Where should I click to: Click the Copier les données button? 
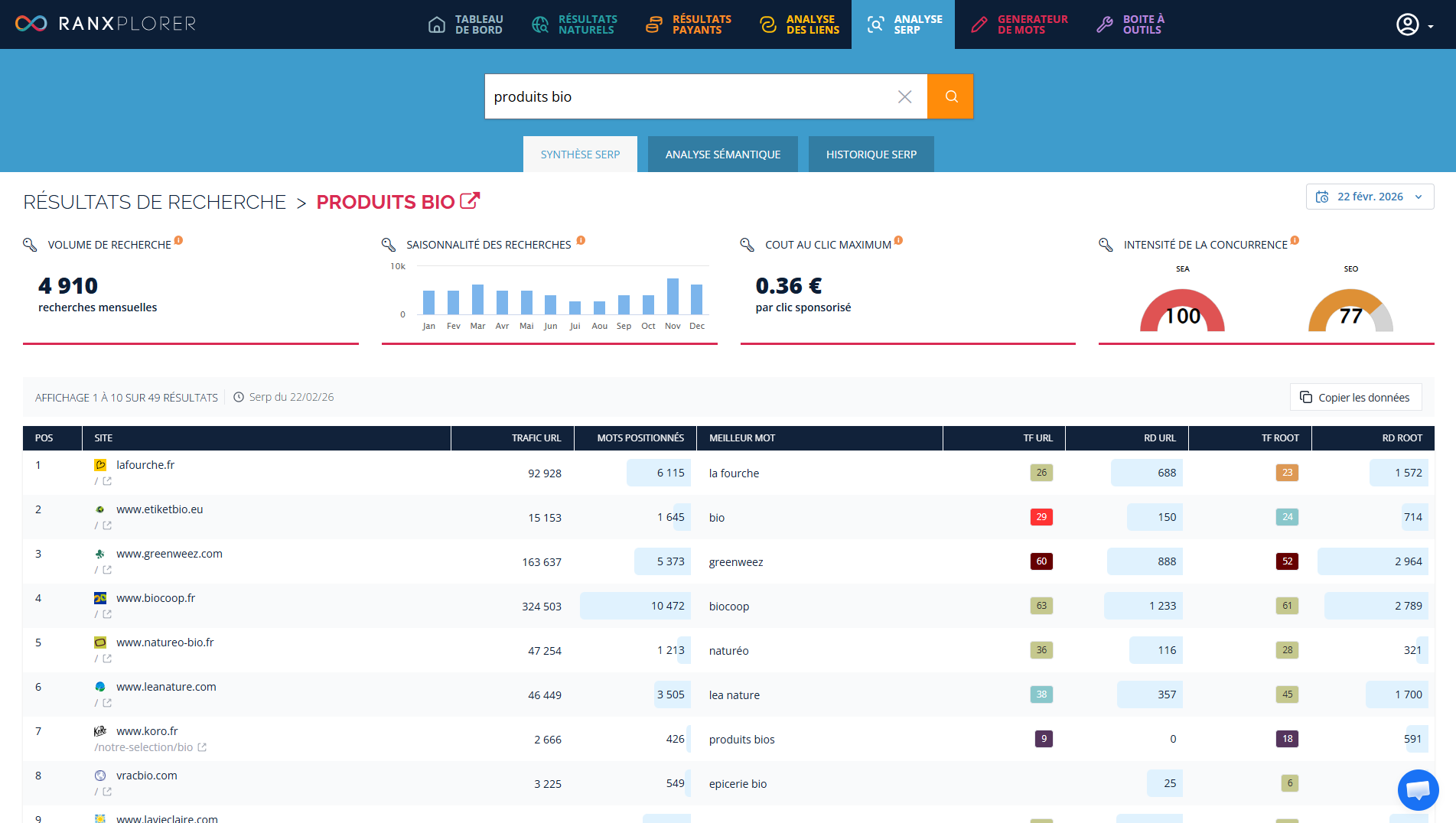(1355, 398)
